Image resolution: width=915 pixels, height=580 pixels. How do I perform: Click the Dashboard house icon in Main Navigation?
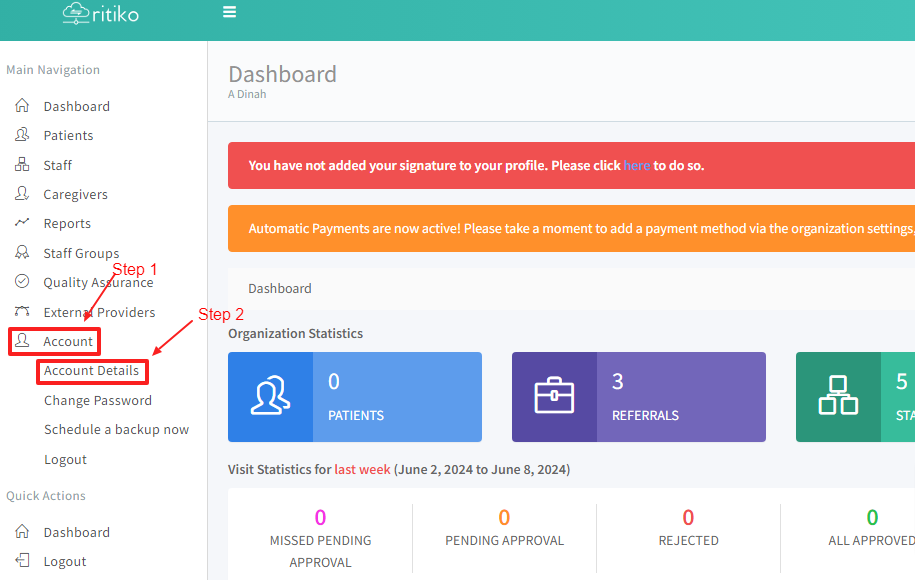pos(22,106)
